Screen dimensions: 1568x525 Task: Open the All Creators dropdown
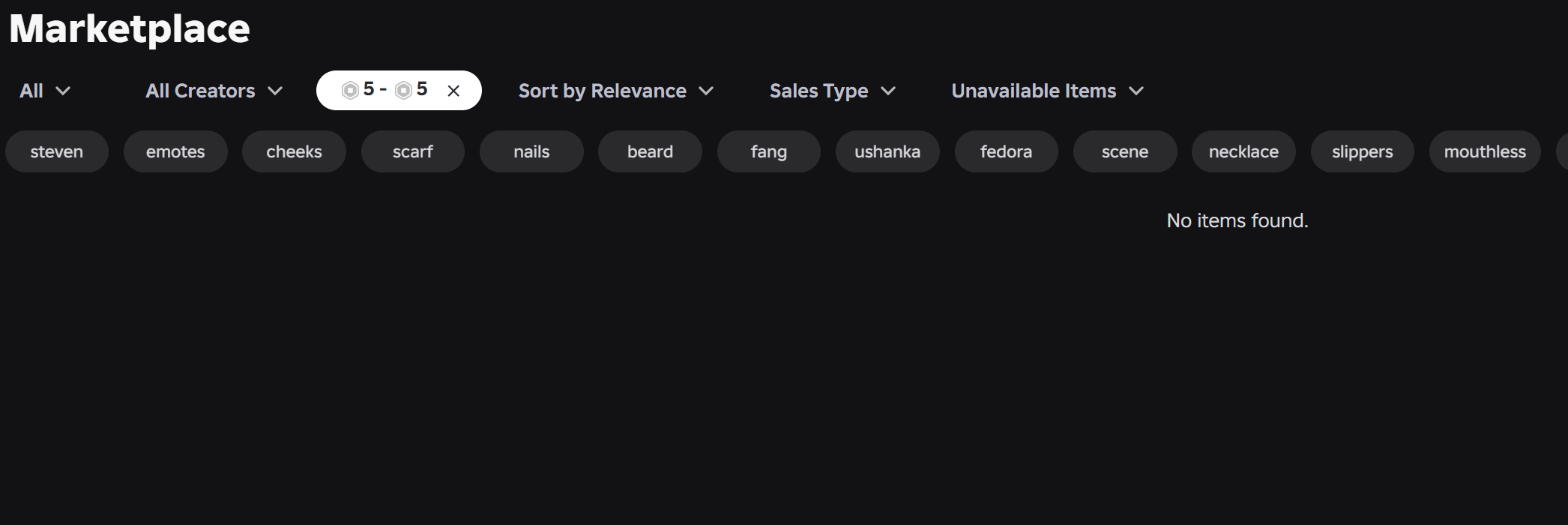point(214,91)
